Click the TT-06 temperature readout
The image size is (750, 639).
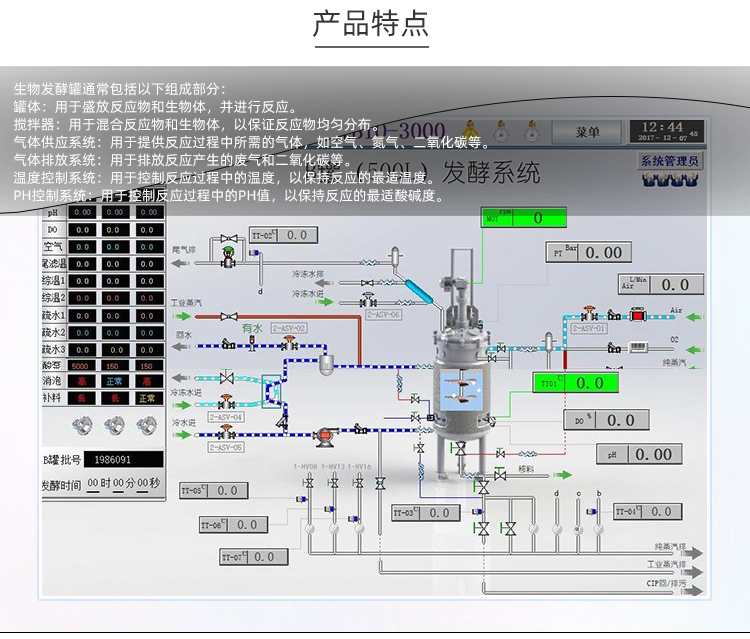(233, 525)
